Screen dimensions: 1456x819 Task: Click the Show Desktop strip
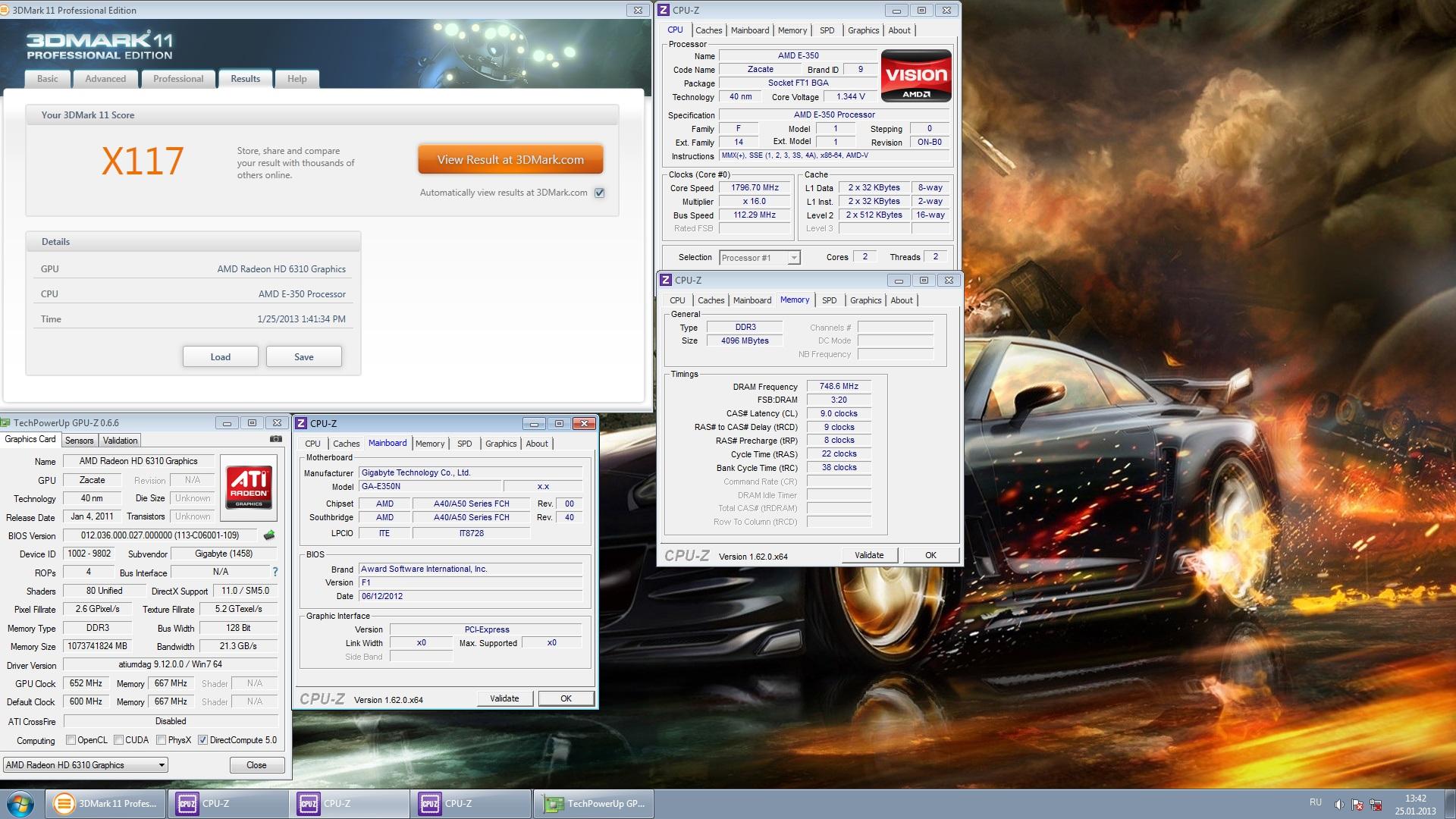pos(1450,804)
